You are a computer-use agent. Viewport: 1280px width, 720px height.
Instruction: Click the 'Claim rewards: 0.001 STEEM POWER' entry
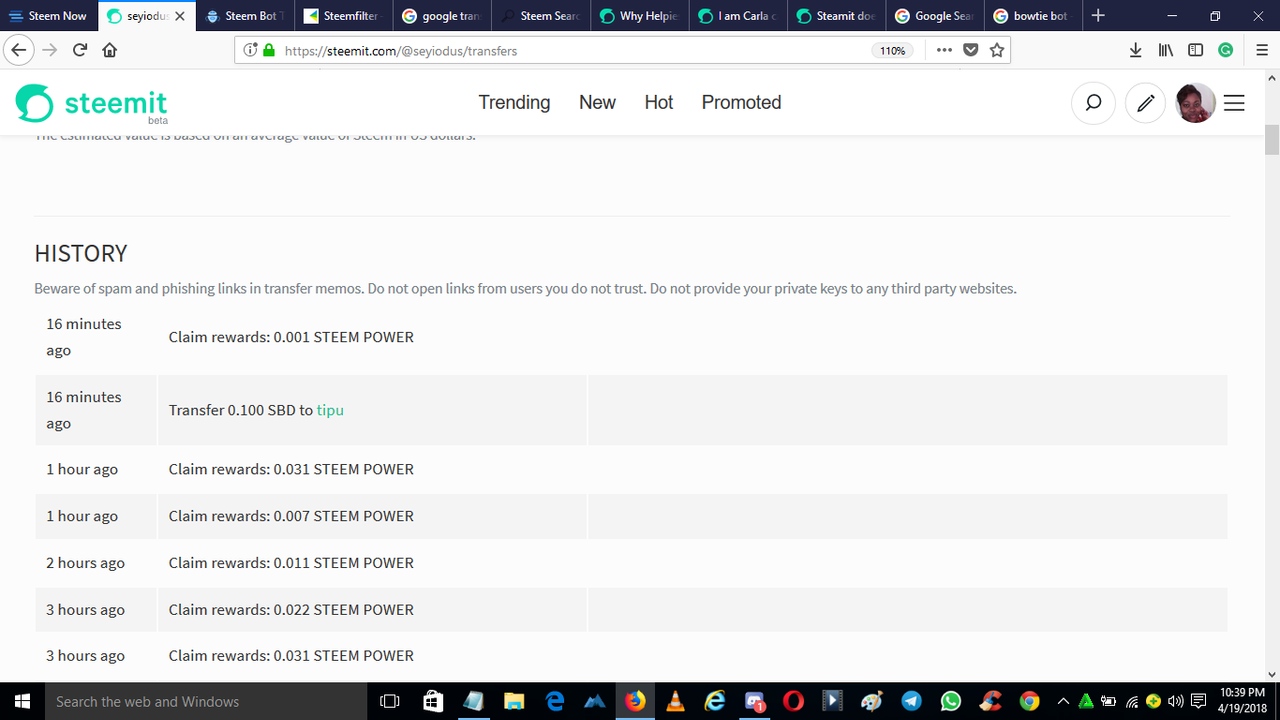click(x=291, y=337)
